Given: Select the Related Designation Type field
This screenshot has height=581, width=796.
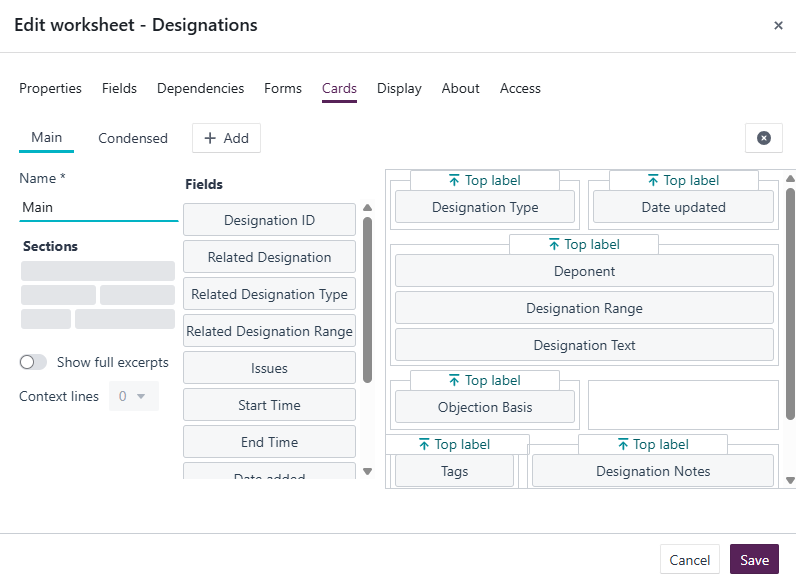Looking at the screenshot, I should (x=269, y=294).
